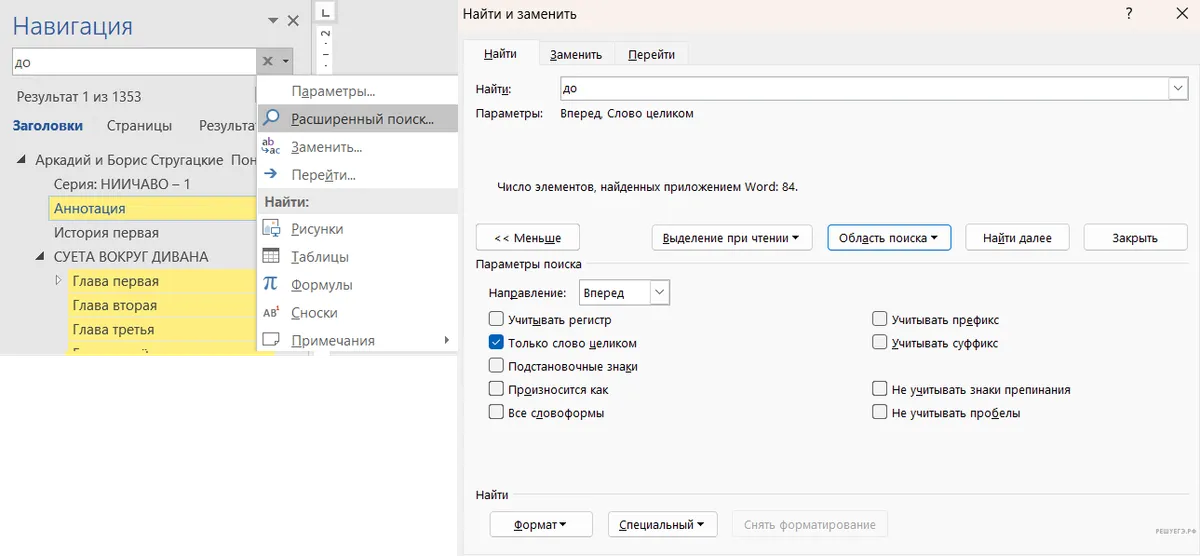
Task: Click the Navigation search input field
Action: 134,61
